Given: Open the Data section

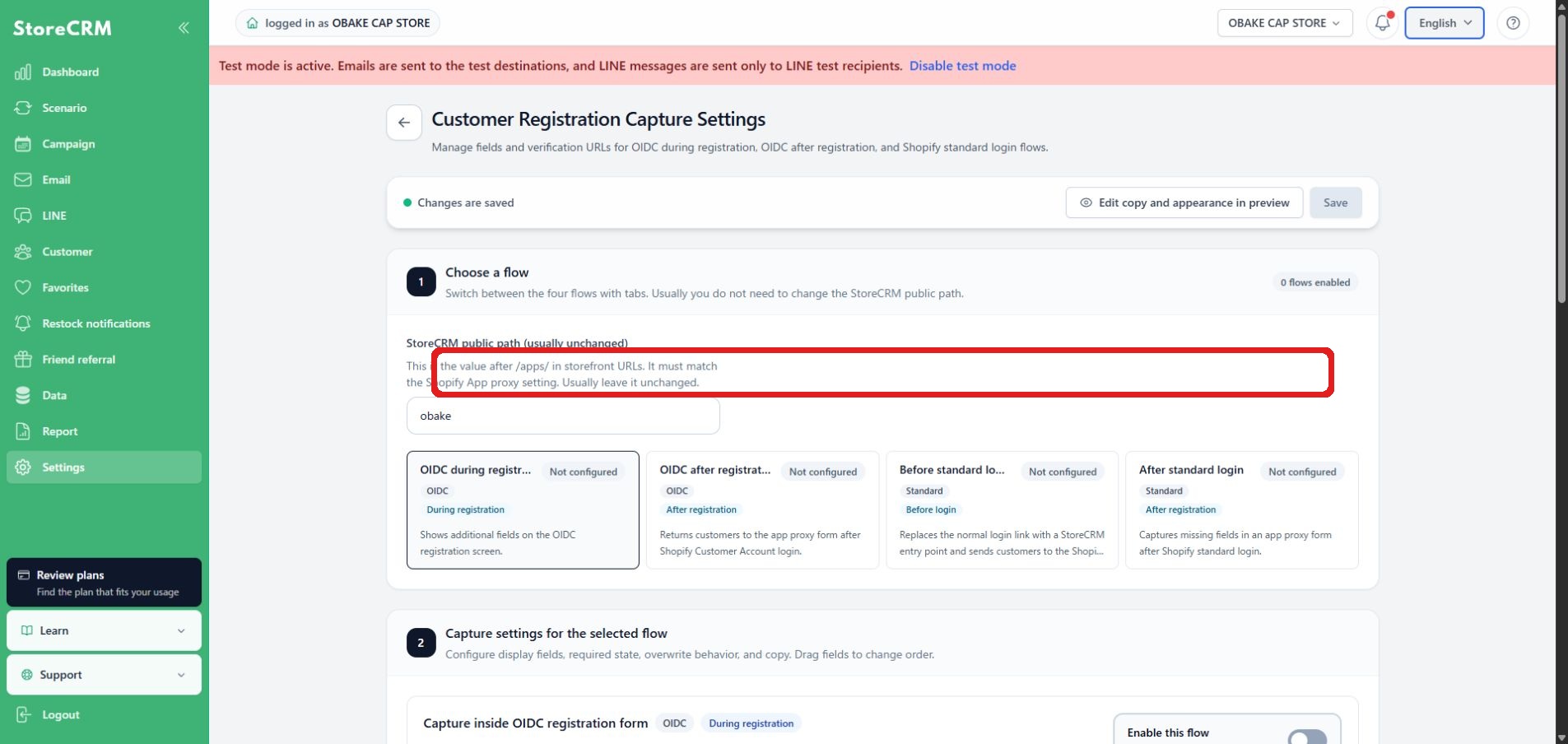Looking at the screenshot, I should pyautogui.click(x=104, y=396).
